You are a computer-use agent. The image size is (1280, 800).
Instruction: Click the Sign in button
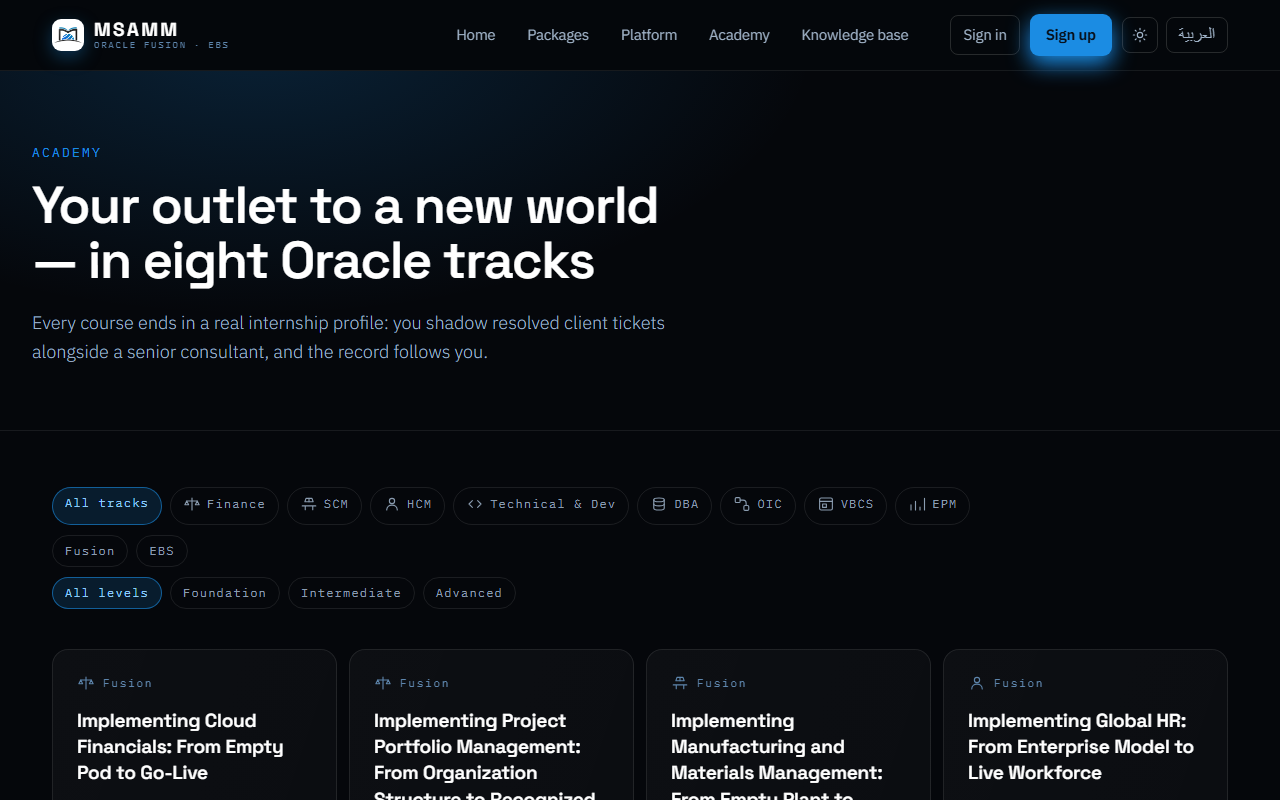pos(985,35)
